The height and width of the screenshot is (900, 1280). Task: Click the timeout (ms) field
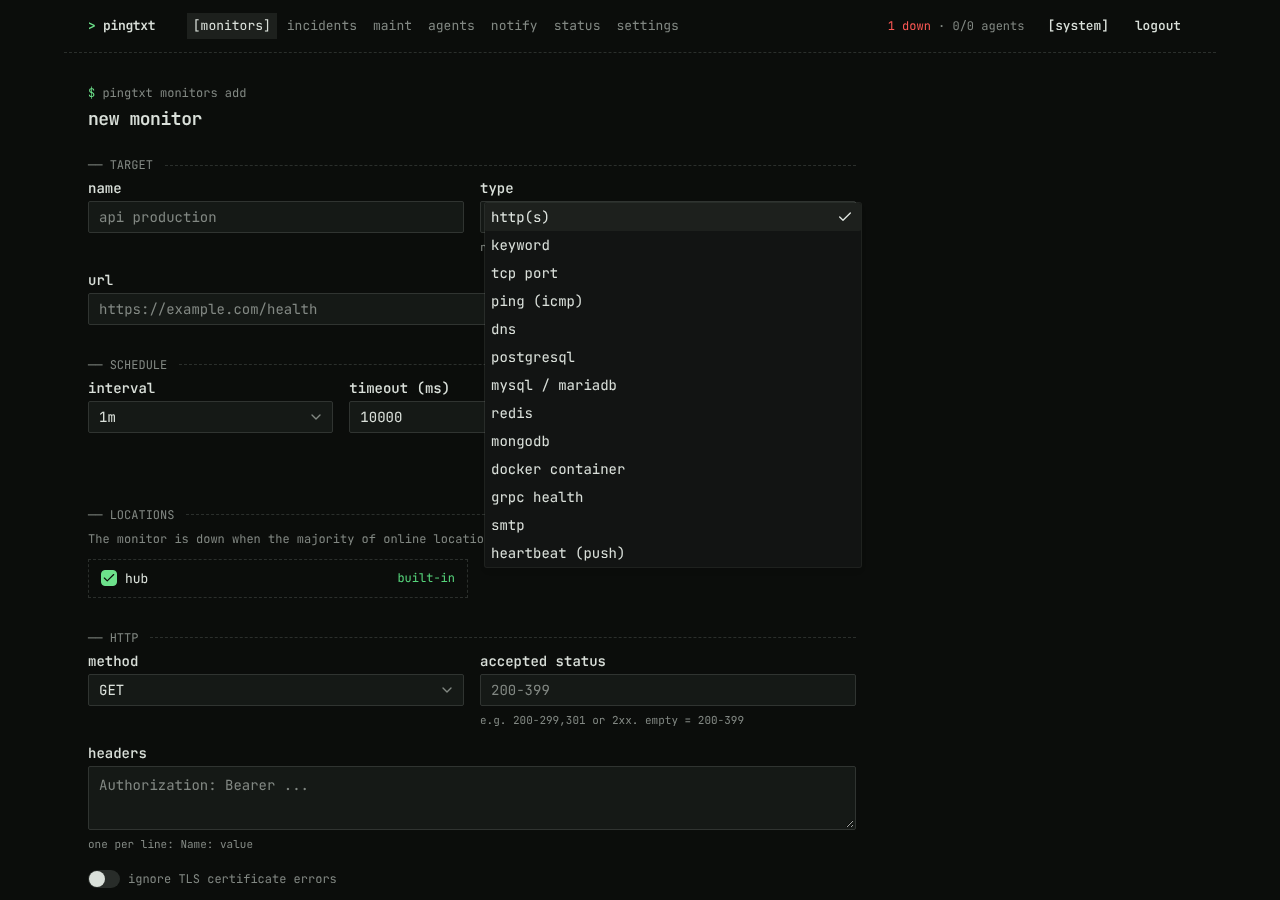click(417, 417)
